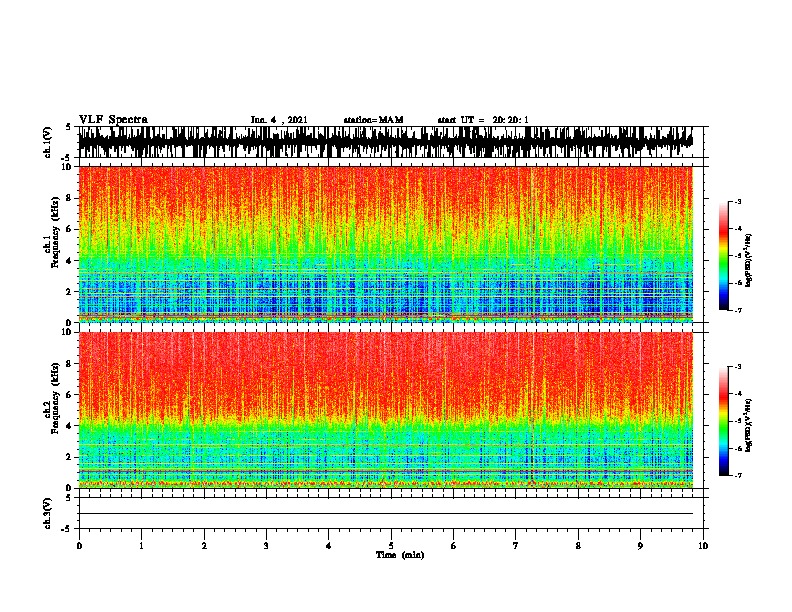Click the time axis tick label "9"

(640, 546)
